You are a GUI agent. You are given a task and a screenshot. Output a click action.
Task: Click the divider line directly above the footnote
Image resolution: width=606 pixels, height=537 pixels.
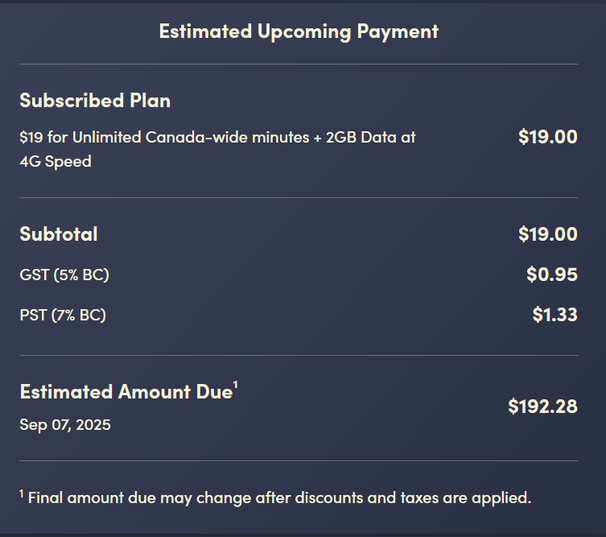[x=298, y=461]
